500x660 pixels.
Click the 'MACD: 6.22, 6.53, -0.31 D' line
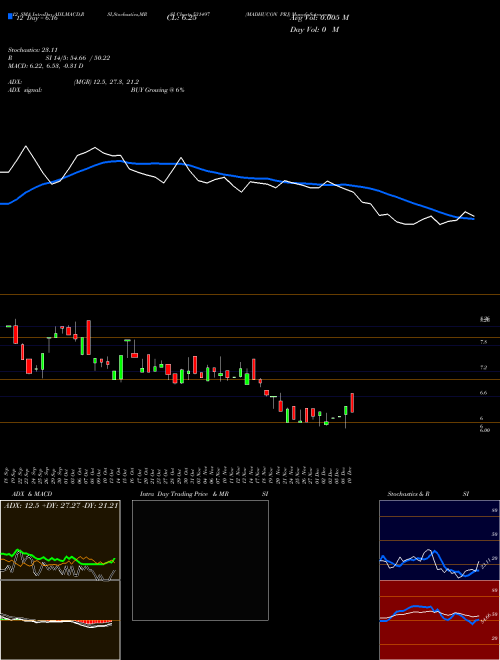click(x=45, y=66)
